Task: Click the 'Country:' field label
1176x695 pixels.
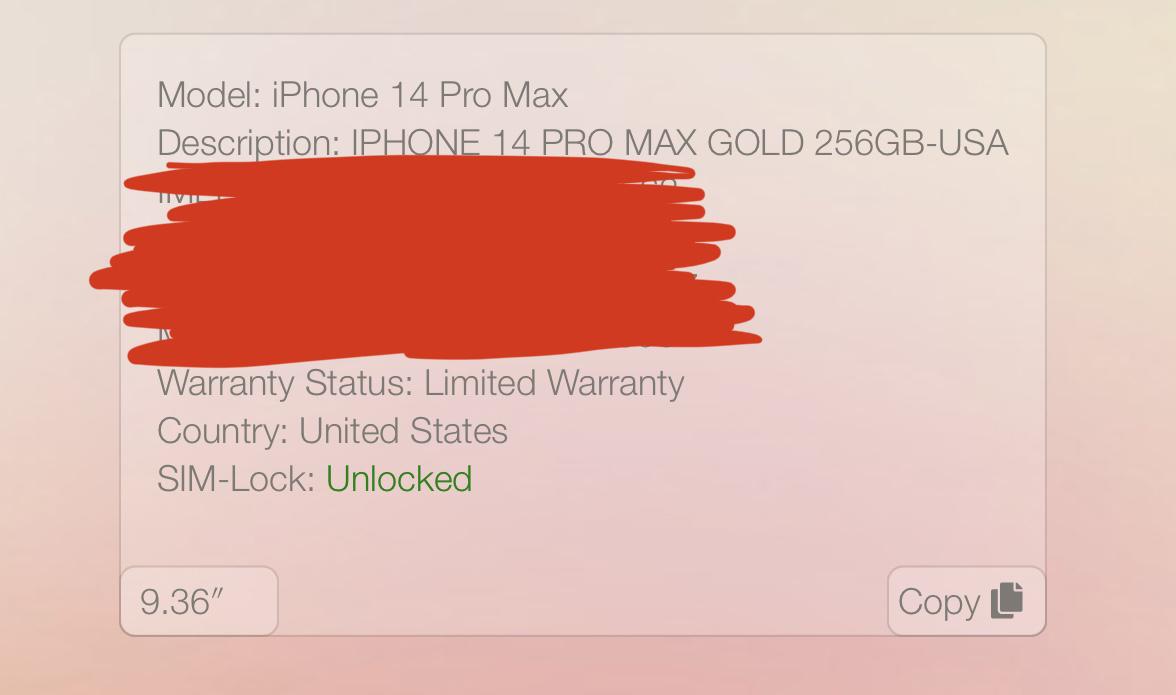Action: tap(223, 432)
